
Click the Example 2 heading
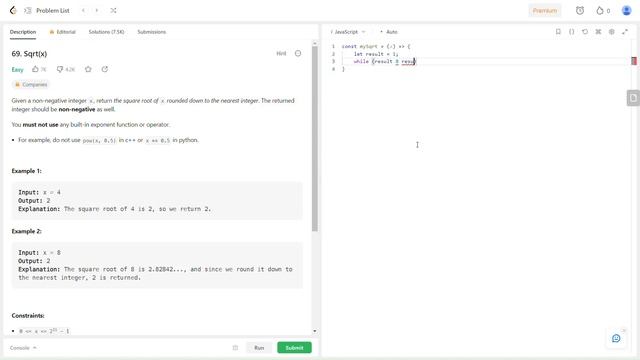[x=27, y=231]
